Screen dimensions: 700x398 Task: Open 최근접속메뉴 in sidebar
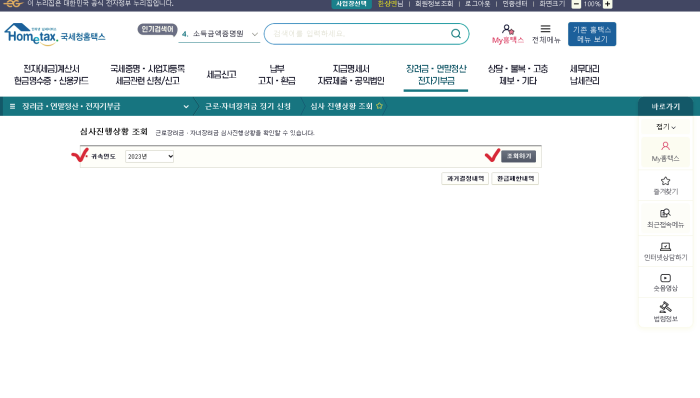pyautogui.click(x=665, y=218)
